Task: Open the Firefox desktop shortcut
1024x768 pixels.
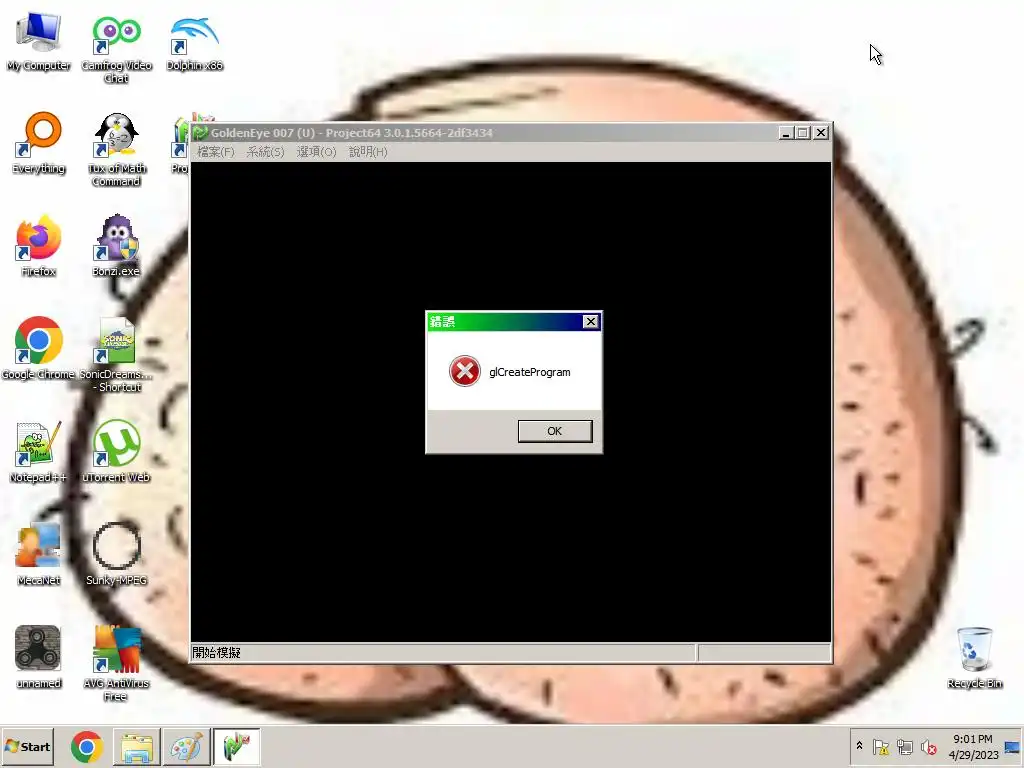Action: pyautogui.click(x=39, y=246)
